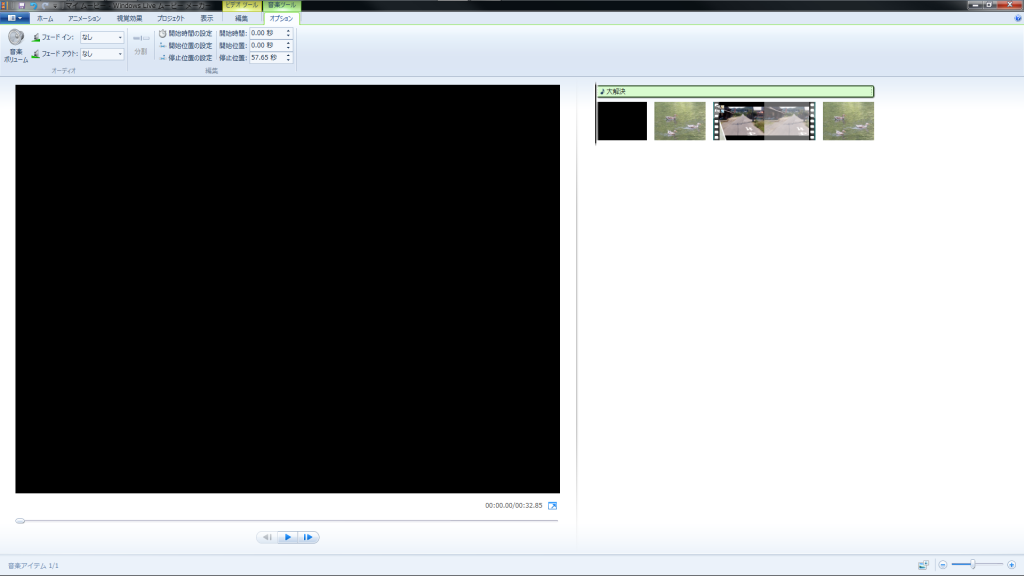
Task: Minimize the Movie Maker window
Action: [975, 5]
